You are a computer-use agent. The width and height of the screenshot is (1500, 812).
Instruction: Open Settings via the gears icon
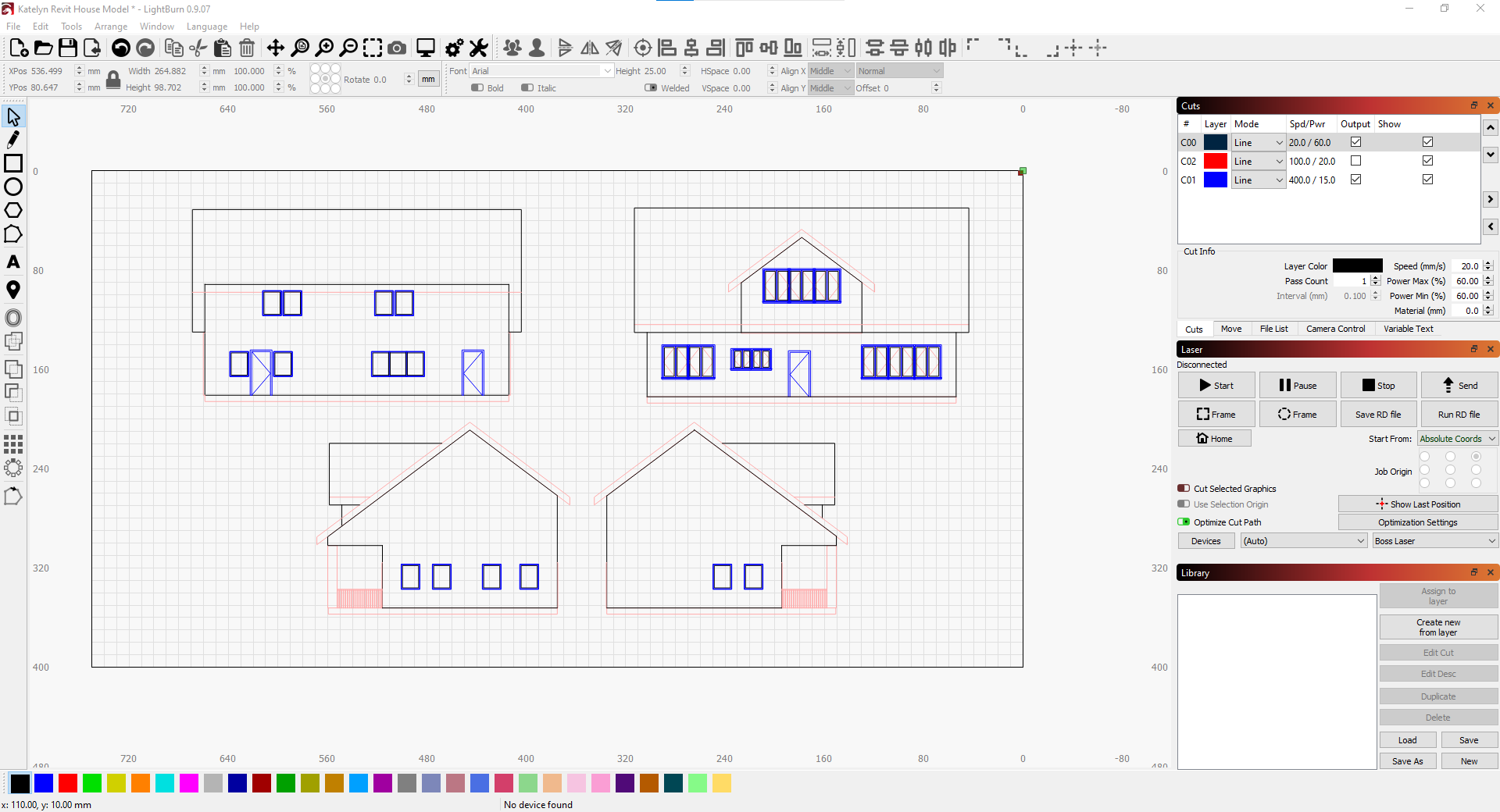pos(453,48)
